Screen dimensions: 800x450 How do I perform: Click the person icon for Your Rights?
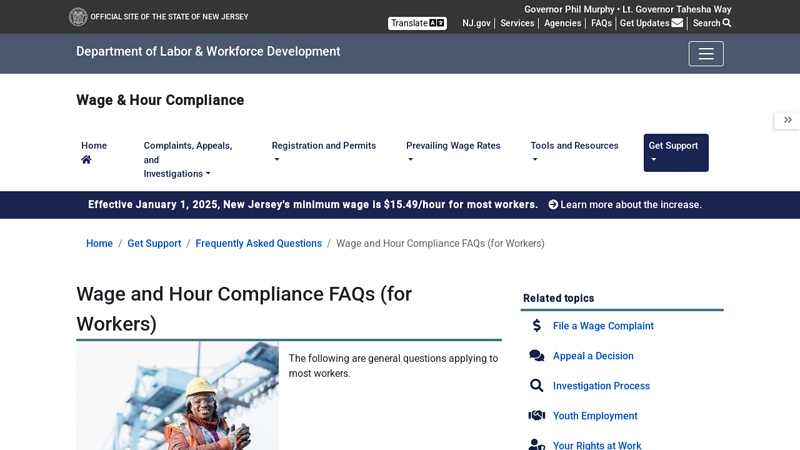click(536, 444)
